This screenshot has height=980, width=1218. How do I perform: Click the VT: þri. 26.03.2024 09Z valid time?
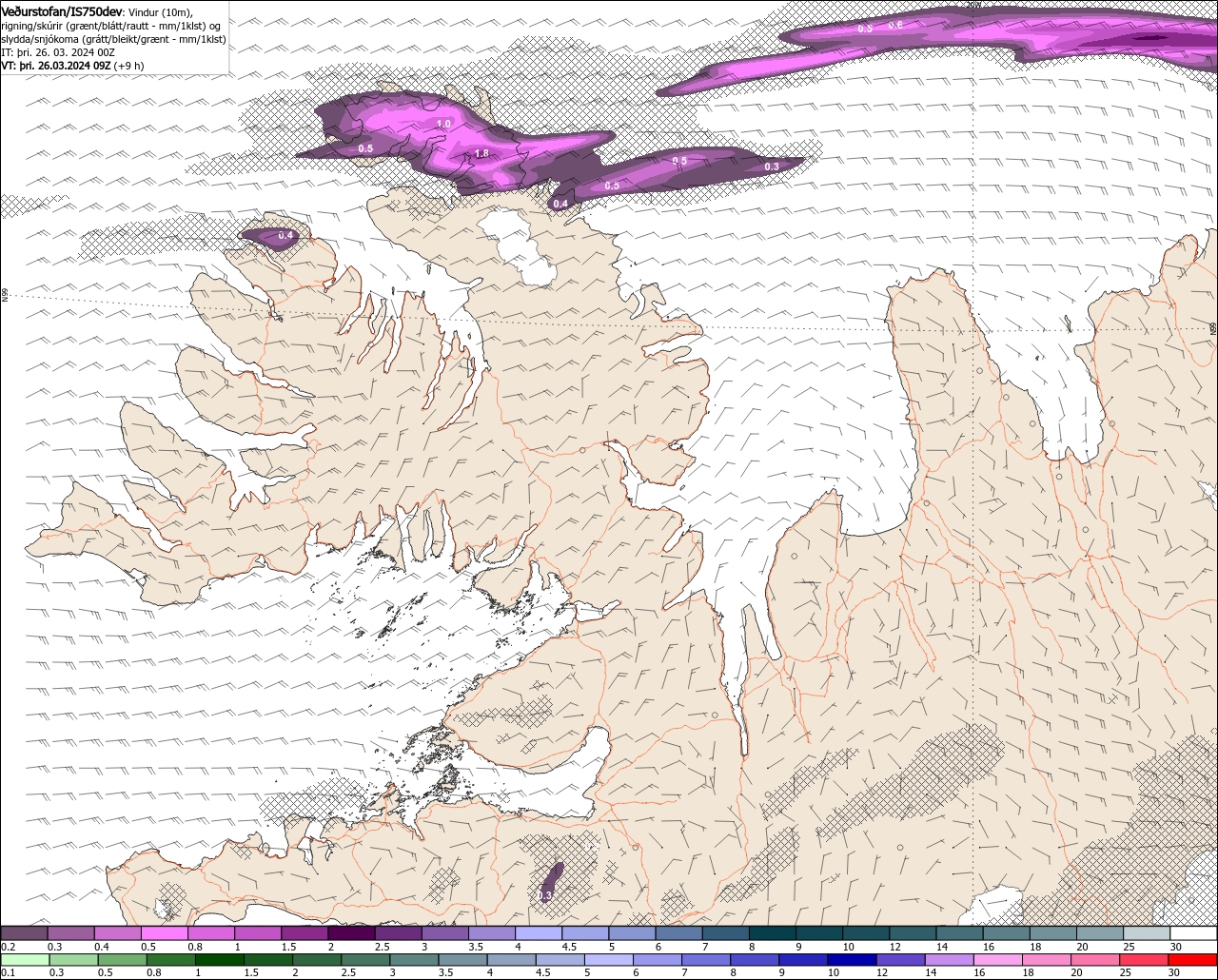(x=56, y=66)
